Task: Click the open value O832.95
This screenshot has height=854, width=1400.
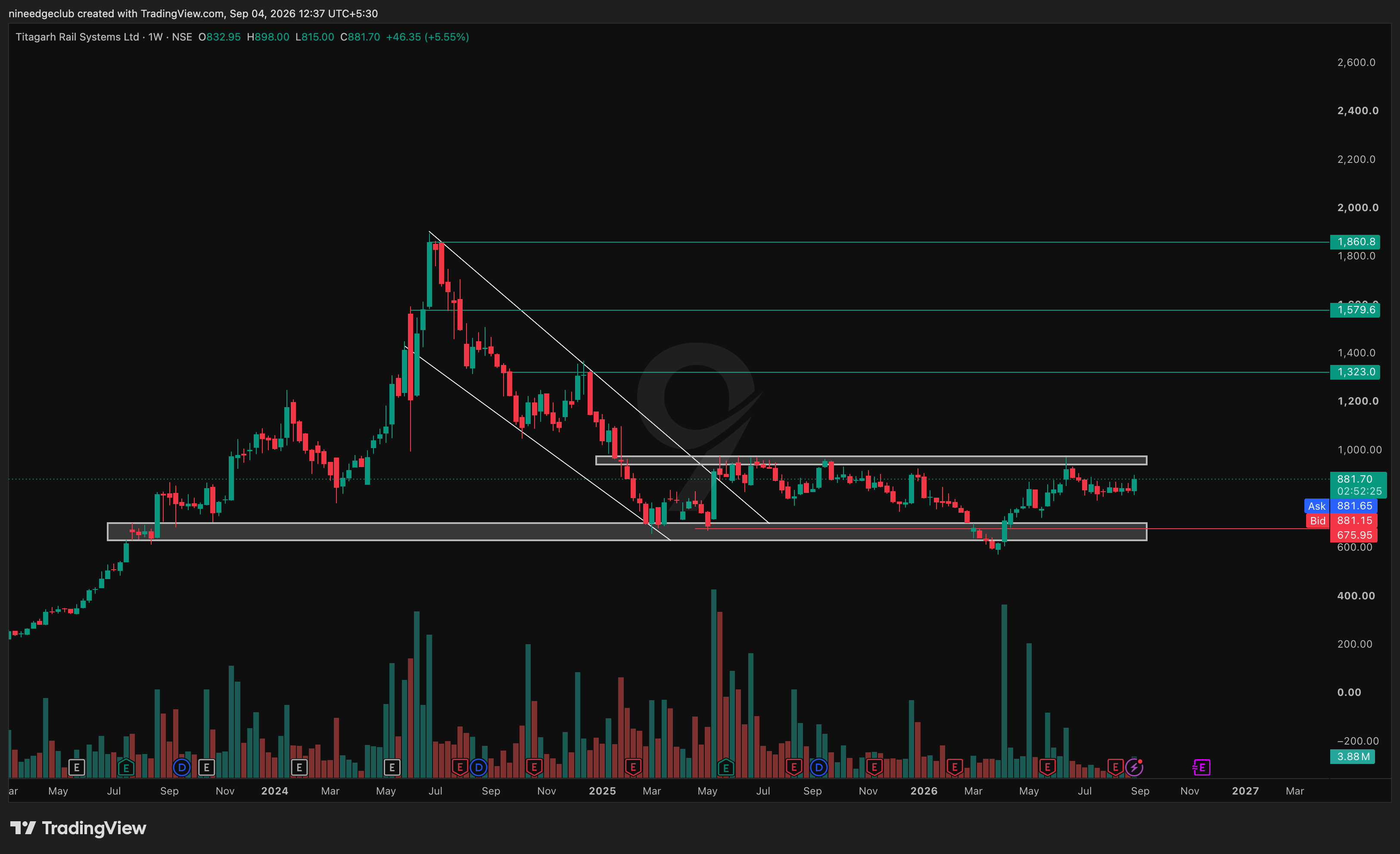Action: pyautogui.click(x=219, y=37)
